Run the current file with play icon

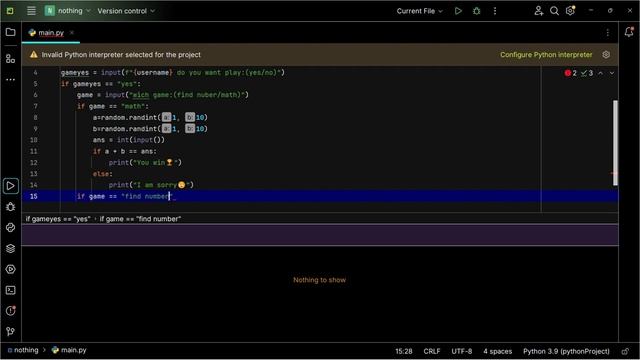(458, 11)
